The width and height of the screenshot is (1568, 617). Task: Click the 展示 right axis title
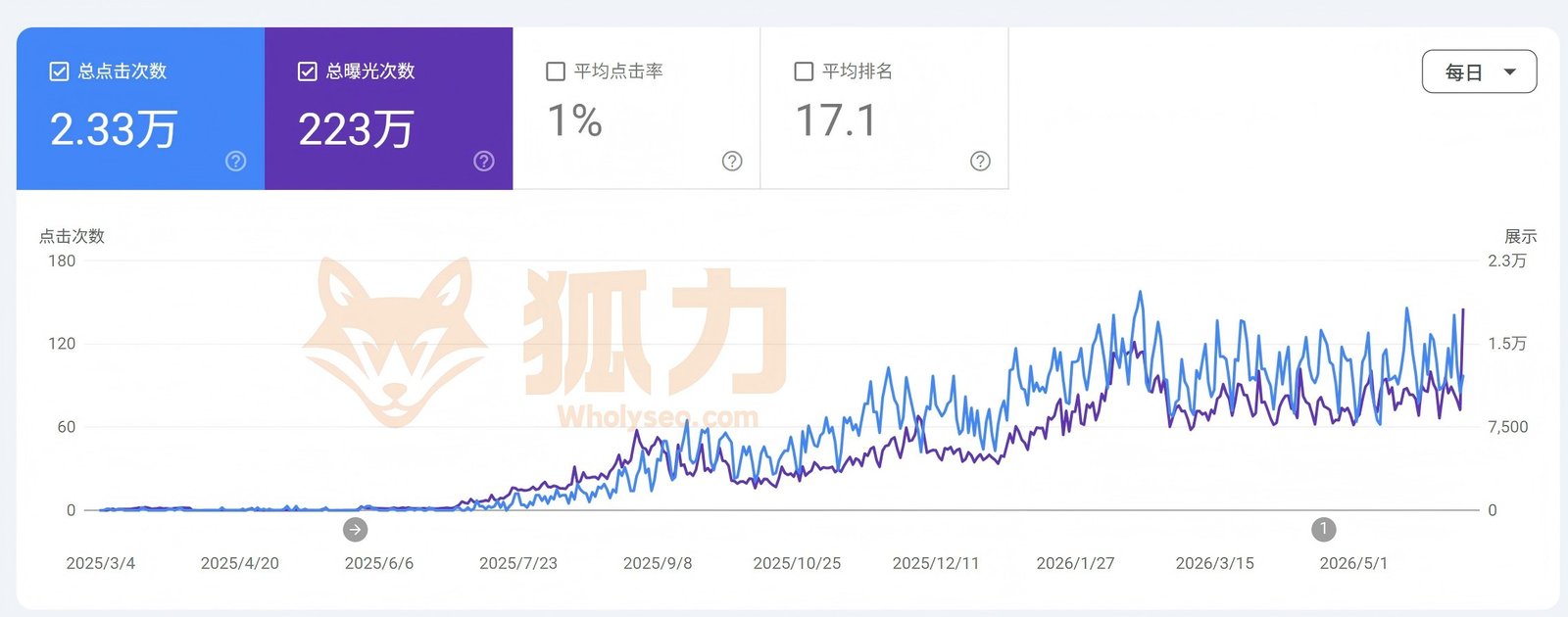[x=1520, y=236]
